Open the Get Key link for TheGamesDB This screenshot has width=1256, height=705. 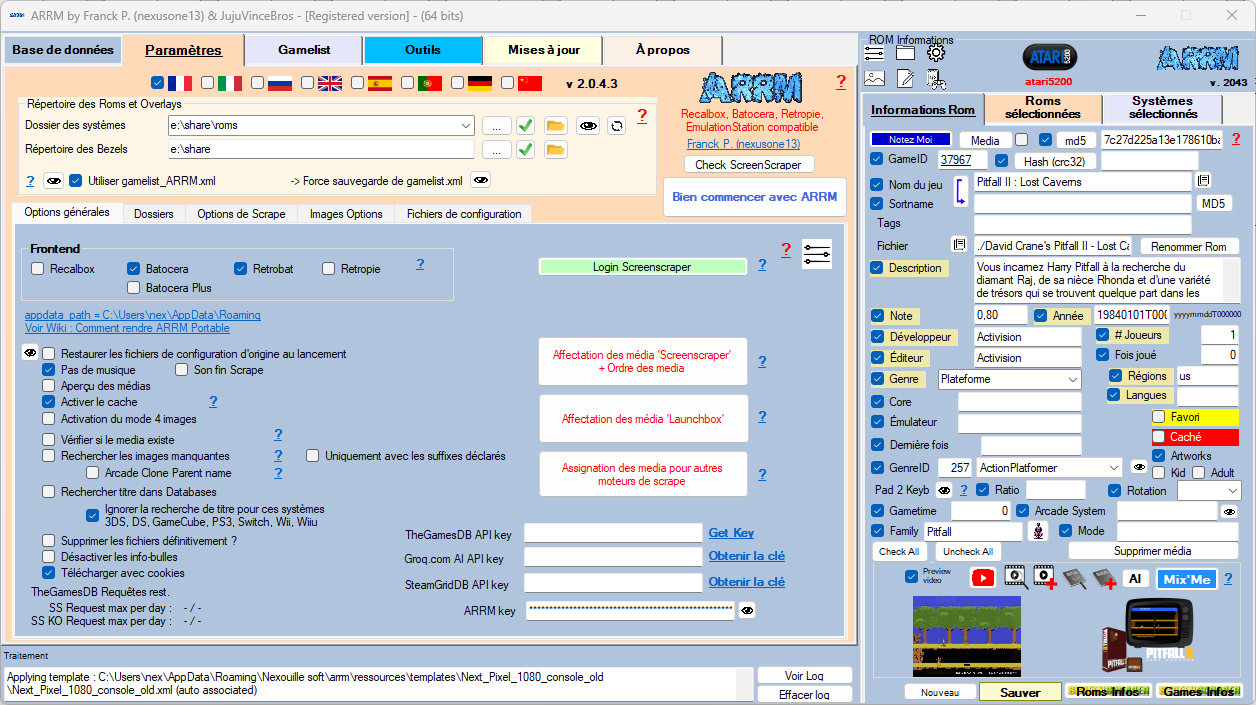click(x=731, y=533)
